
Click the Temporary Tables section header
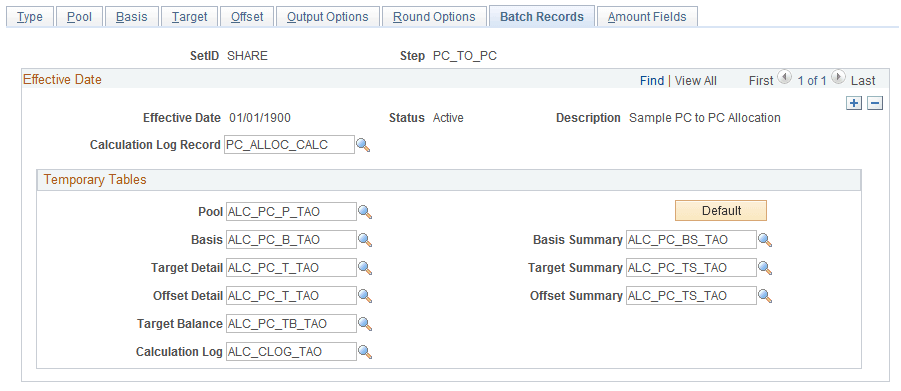click(x=449, y=179)
